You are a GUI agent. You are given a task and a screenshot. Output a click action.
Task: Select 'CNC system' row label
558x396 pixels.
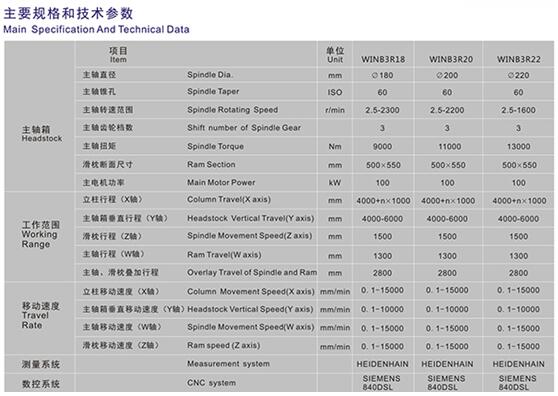pyautogui.click(x=211, y=383)
